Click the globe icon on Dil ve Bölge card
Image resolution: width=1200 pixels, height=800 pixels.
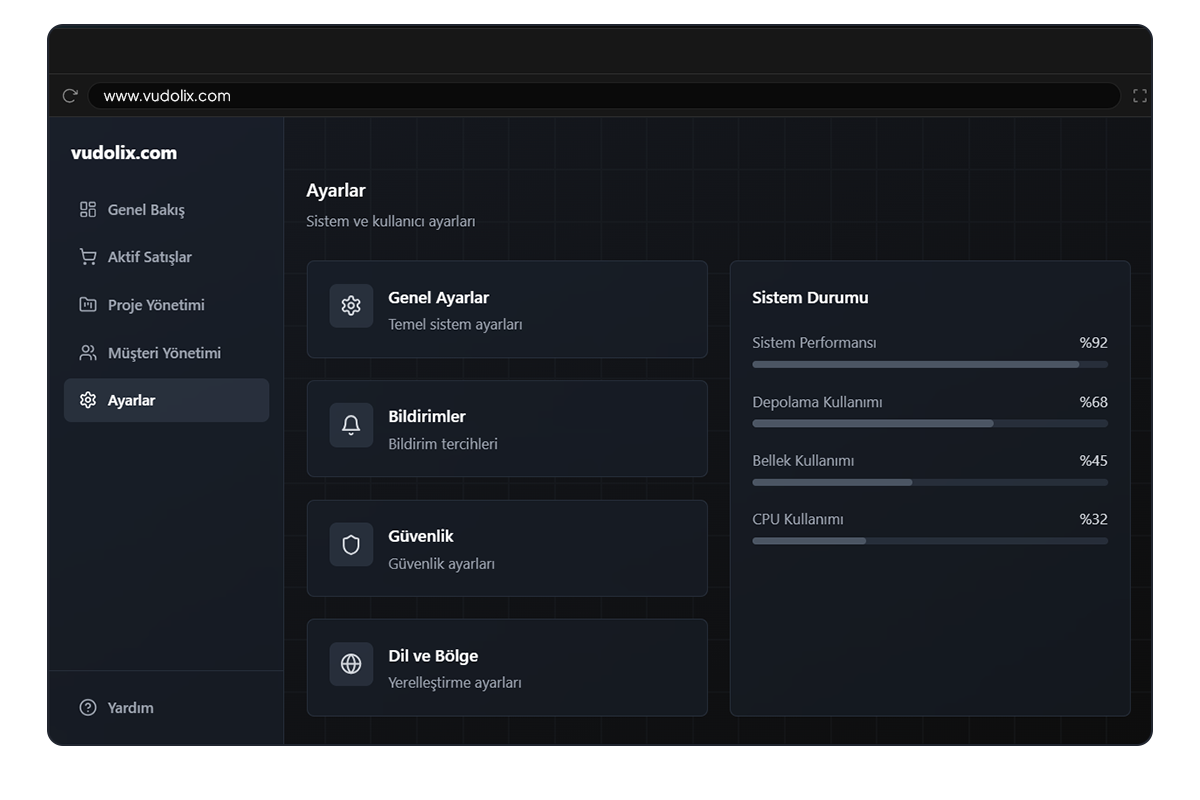pos(351,664)
